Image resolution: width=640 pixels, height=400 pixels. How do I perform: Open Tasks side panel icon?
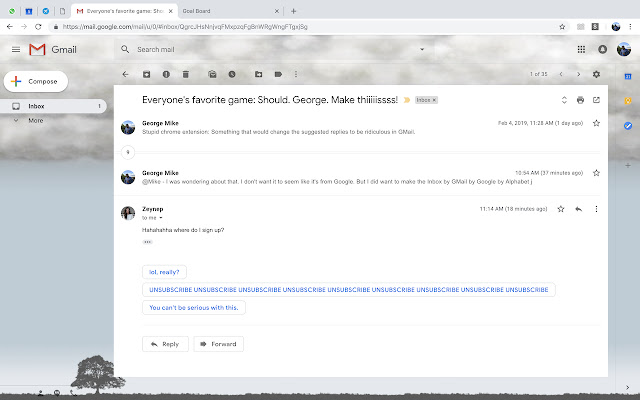(628, 126)
